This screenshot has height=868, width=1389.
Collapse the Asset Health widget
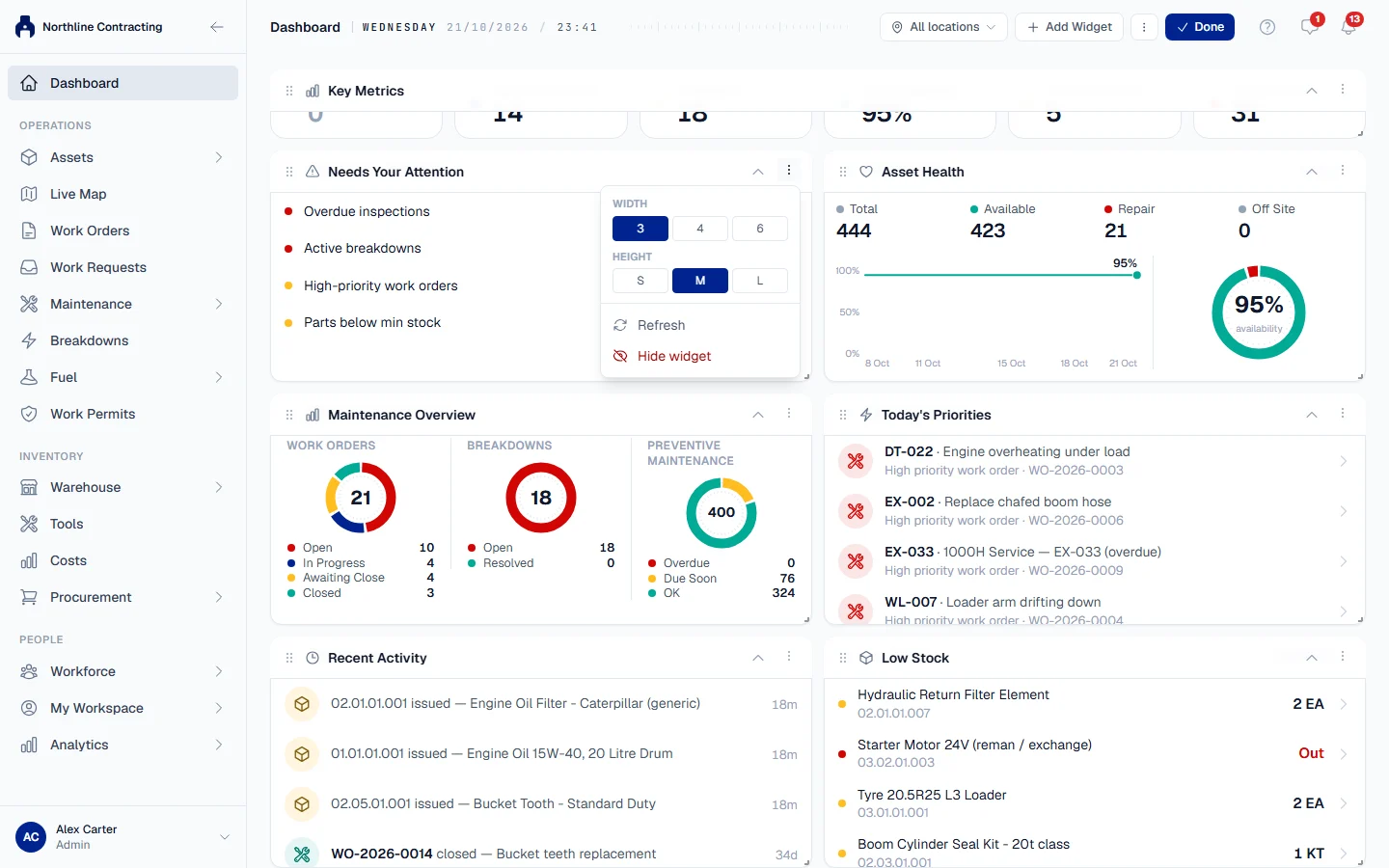tap(1312, 172)
